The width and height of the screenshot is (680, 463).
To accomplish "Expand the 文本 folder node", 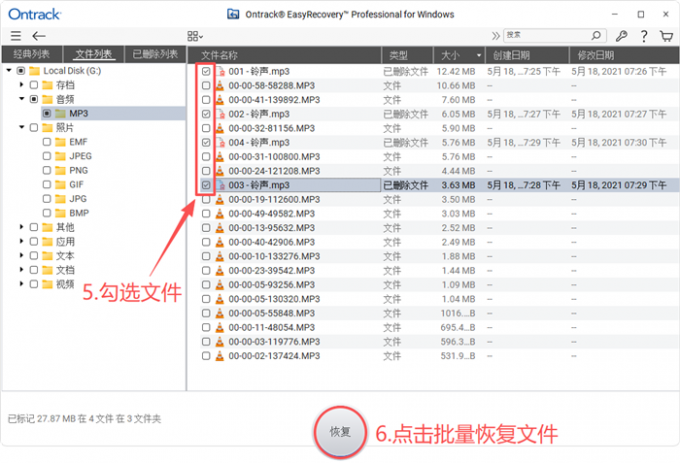I will click(22, 255).
